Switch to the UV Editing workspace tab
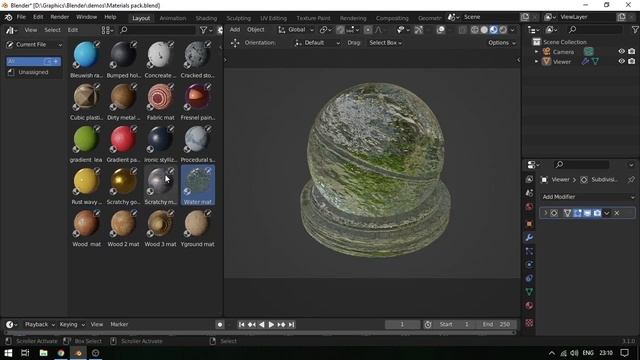Viewport: 640px width, 360px height. click(x=273, y=18)
